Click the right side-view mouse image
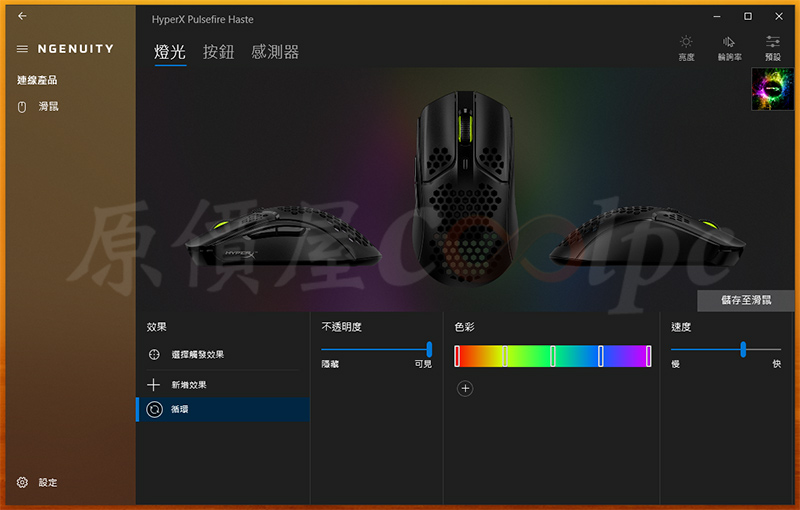Screen dimensions: 800x510 (x=647, y=236)
